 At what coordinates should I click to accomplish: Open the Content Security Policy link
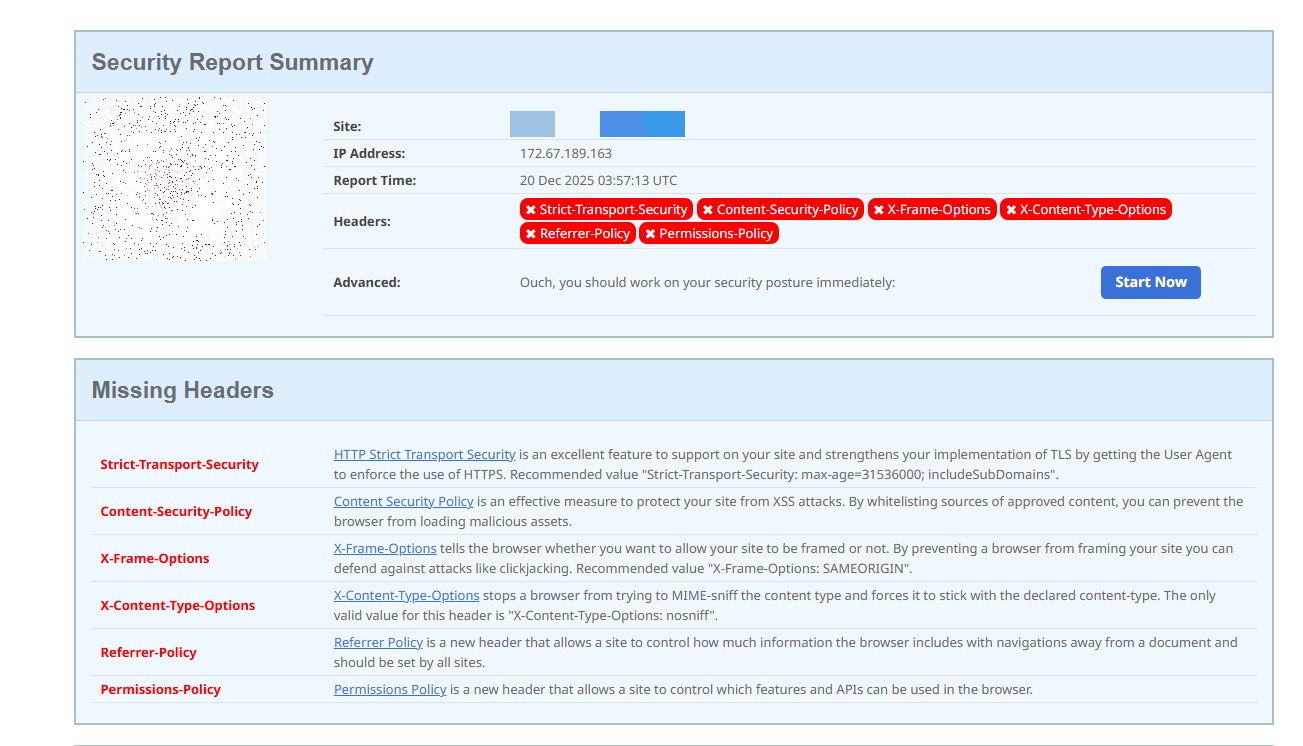(403, 501)
